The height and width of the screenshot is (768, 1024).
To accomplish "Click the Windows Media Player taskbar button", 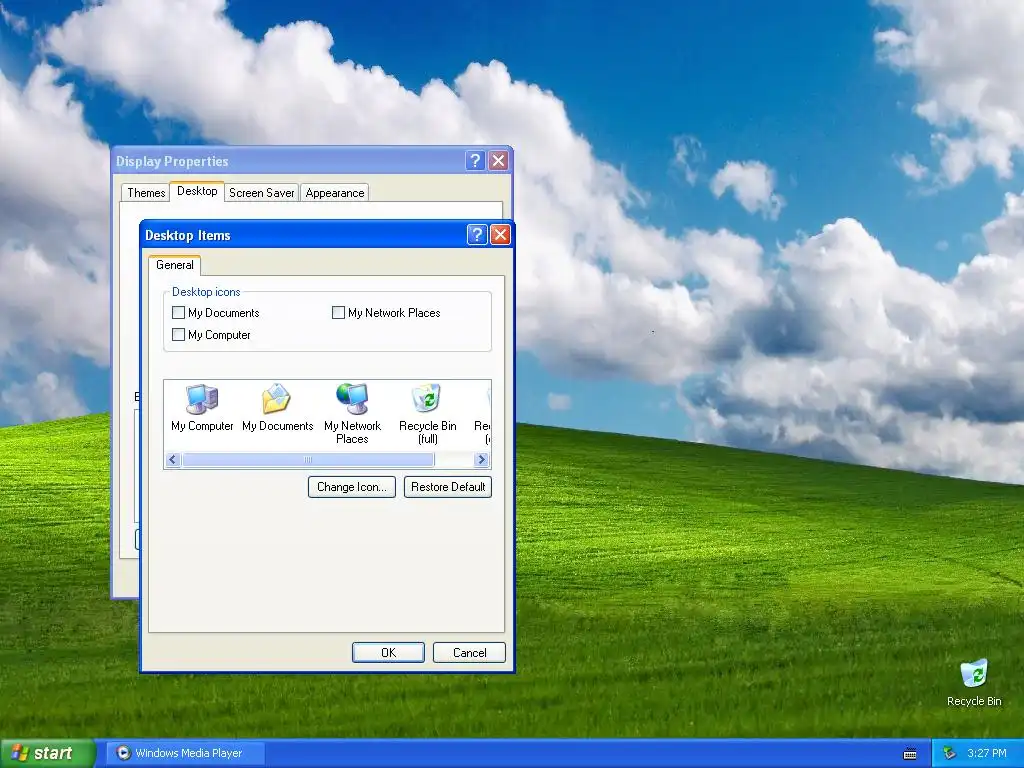I will (x=185, y=753).
